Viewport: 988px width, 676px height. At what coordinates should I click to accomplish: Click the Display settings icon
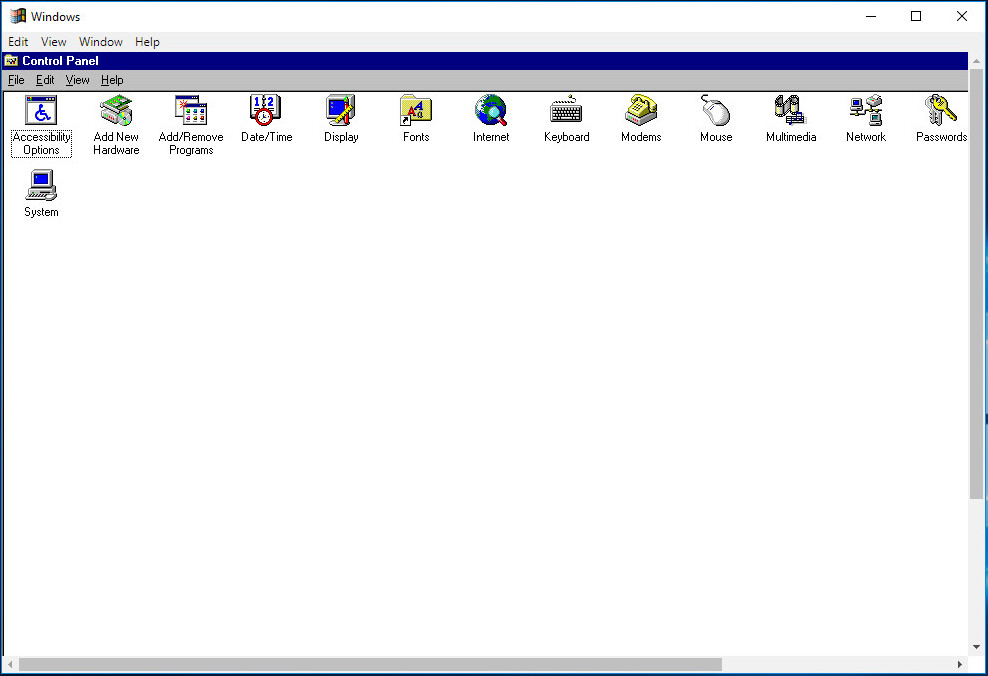(341, 111)
